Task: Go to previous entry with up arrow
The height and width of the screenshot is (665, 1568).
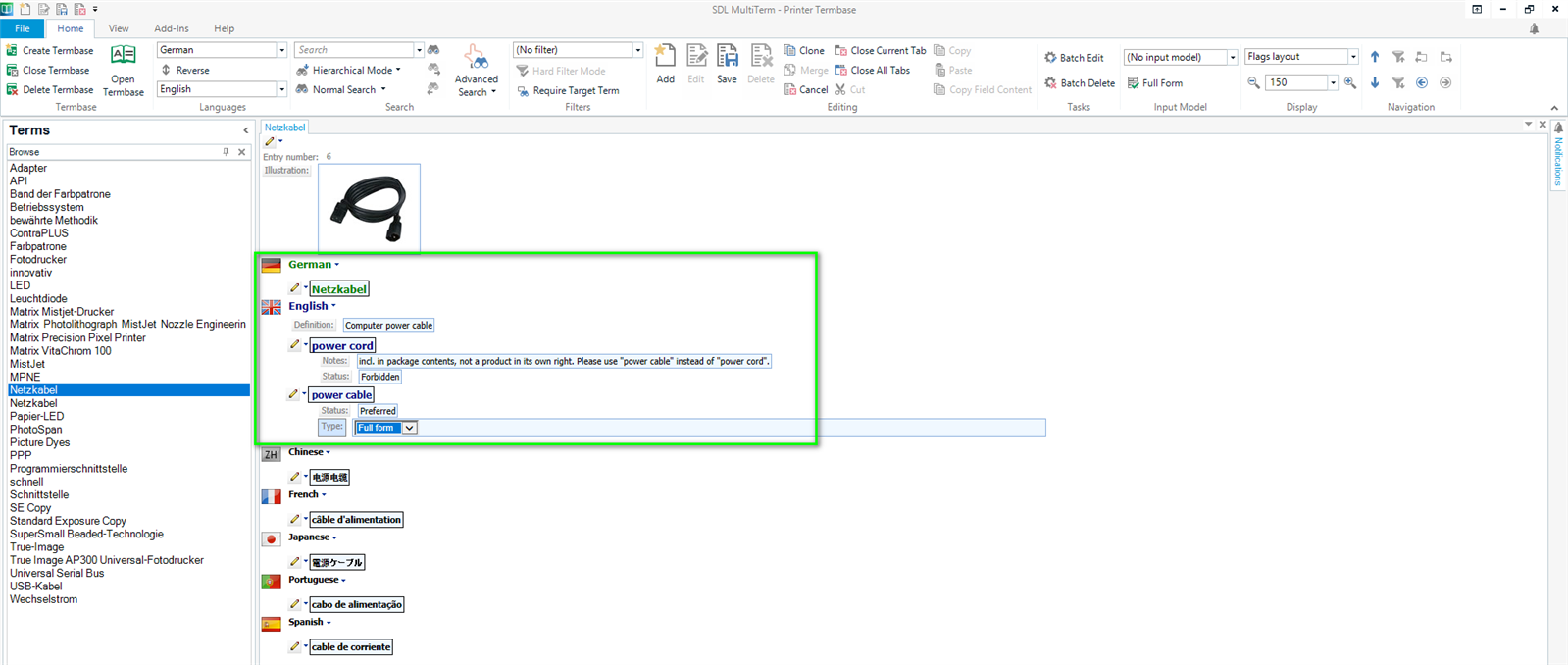Action: coord(1375,57)
